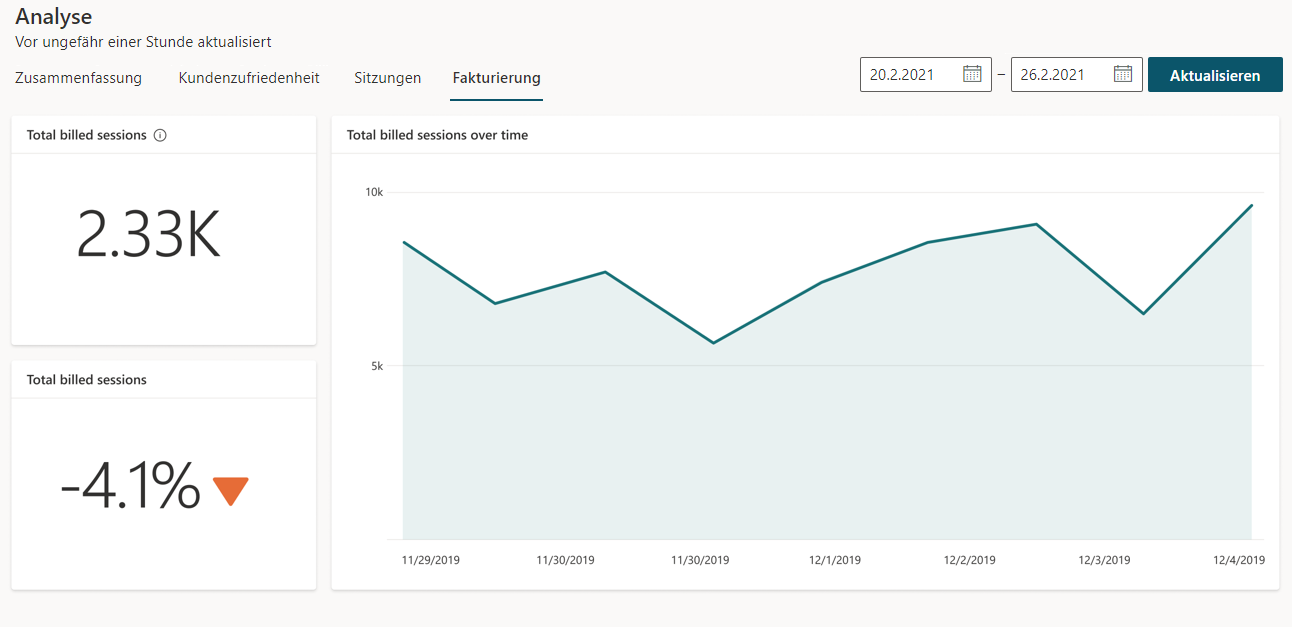Viewport: 1292px width, 627px height.
Task: Click the orange downward triangle indicator
Action: tap(230, 490)
